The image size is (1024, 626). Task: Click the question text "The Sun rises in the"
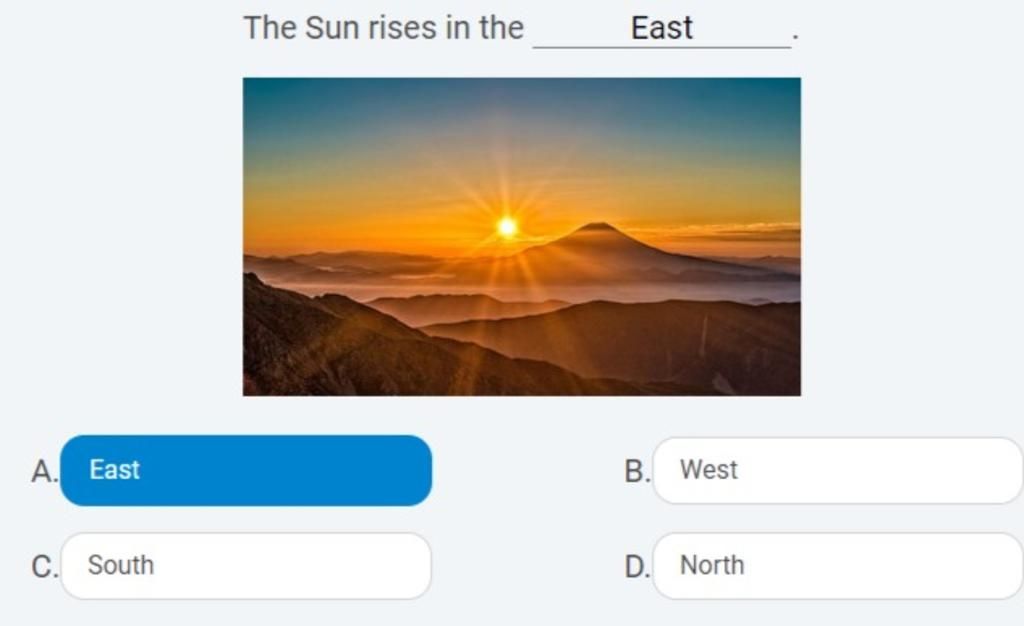click(383, 28)
